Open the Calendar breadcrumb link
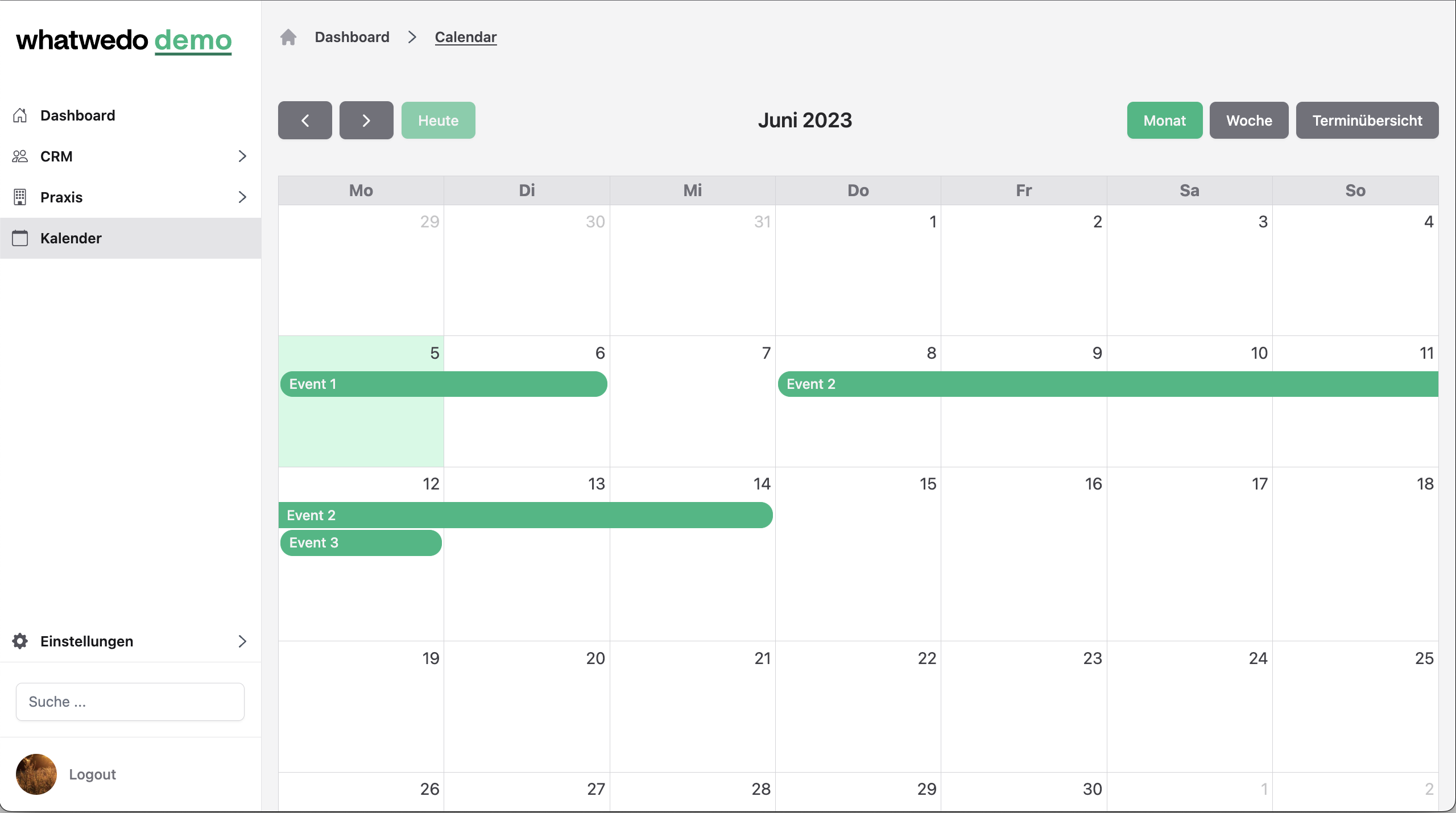 point(466,37)
